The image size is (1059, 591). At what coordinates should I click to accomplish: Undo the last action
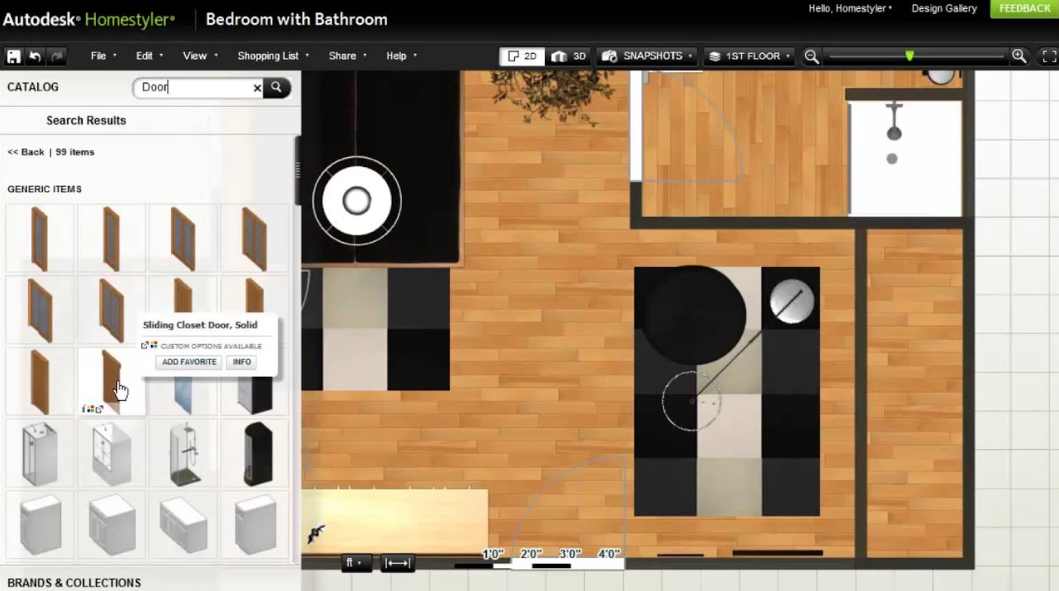click(x=35, y=57)
